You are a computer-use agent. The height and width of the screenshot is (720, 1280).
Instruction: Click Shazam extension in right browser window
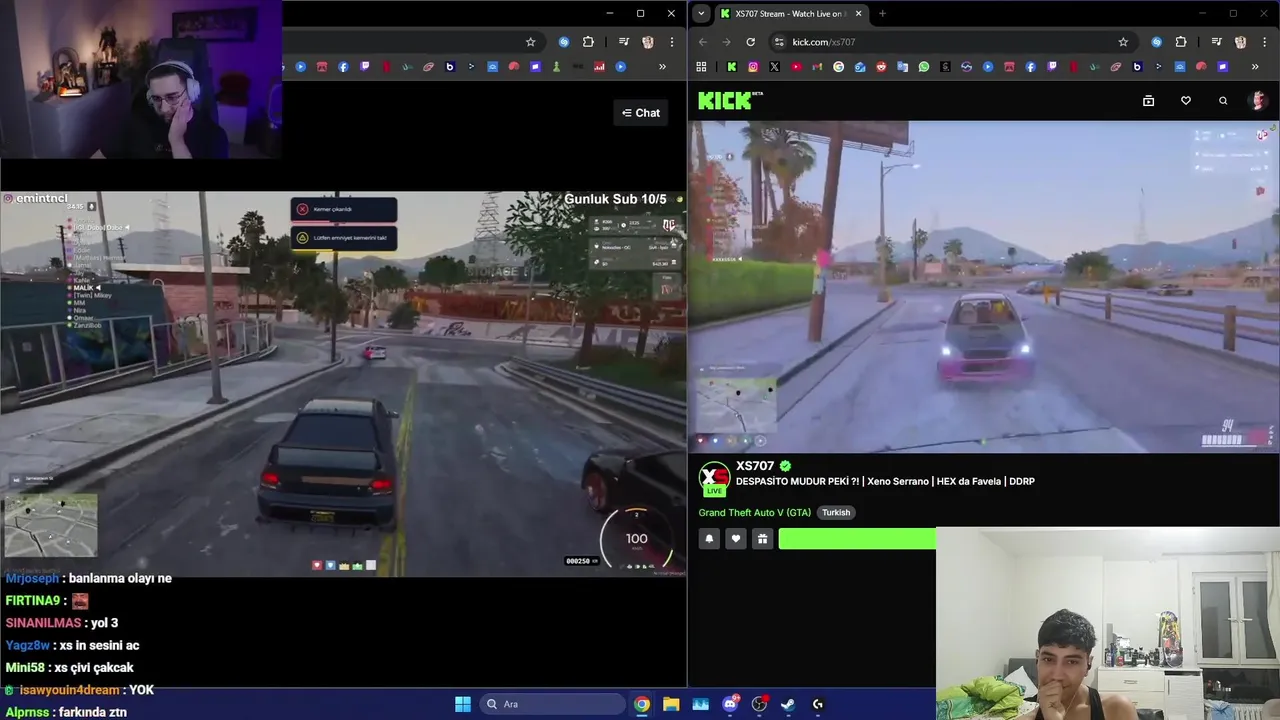1156,42
